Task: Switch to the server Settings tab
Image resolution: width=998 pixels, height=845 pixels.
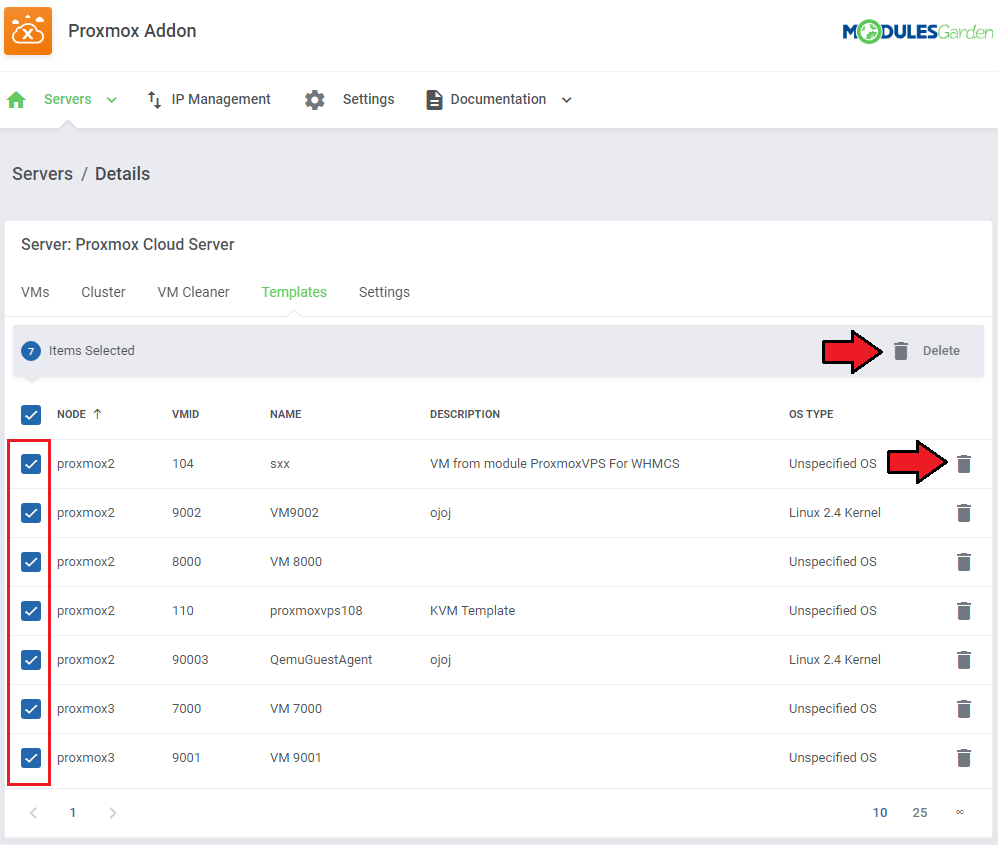Action: 384,292
